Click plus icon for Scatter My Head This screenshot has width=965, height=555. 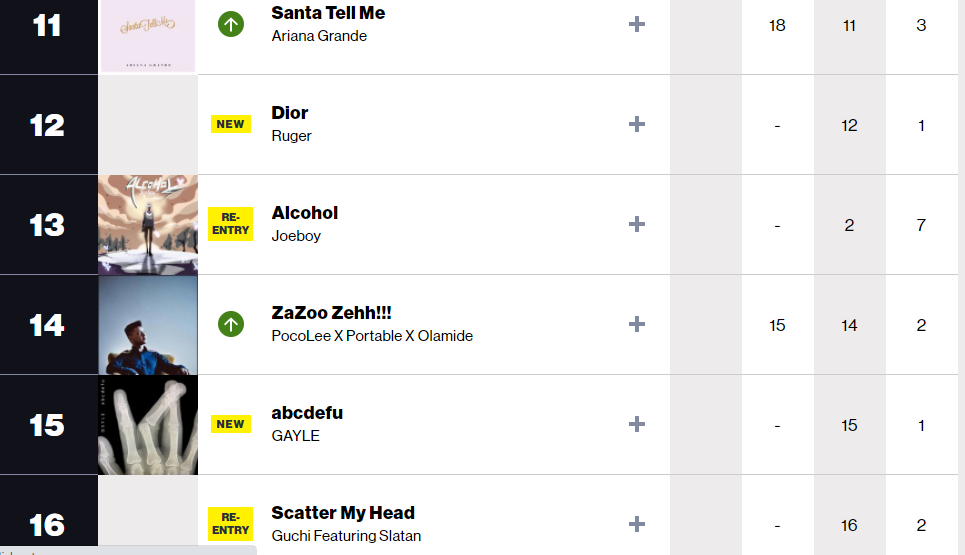click(636, 524)
